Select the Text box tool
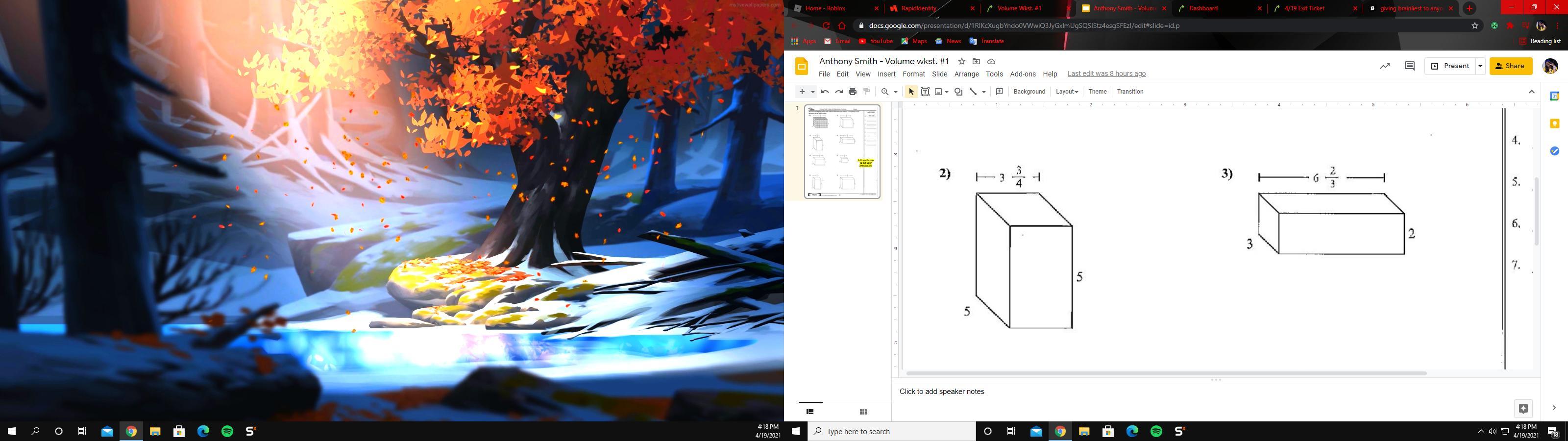The width and height of the screenshot is (1568, 441). pos(925,91)
